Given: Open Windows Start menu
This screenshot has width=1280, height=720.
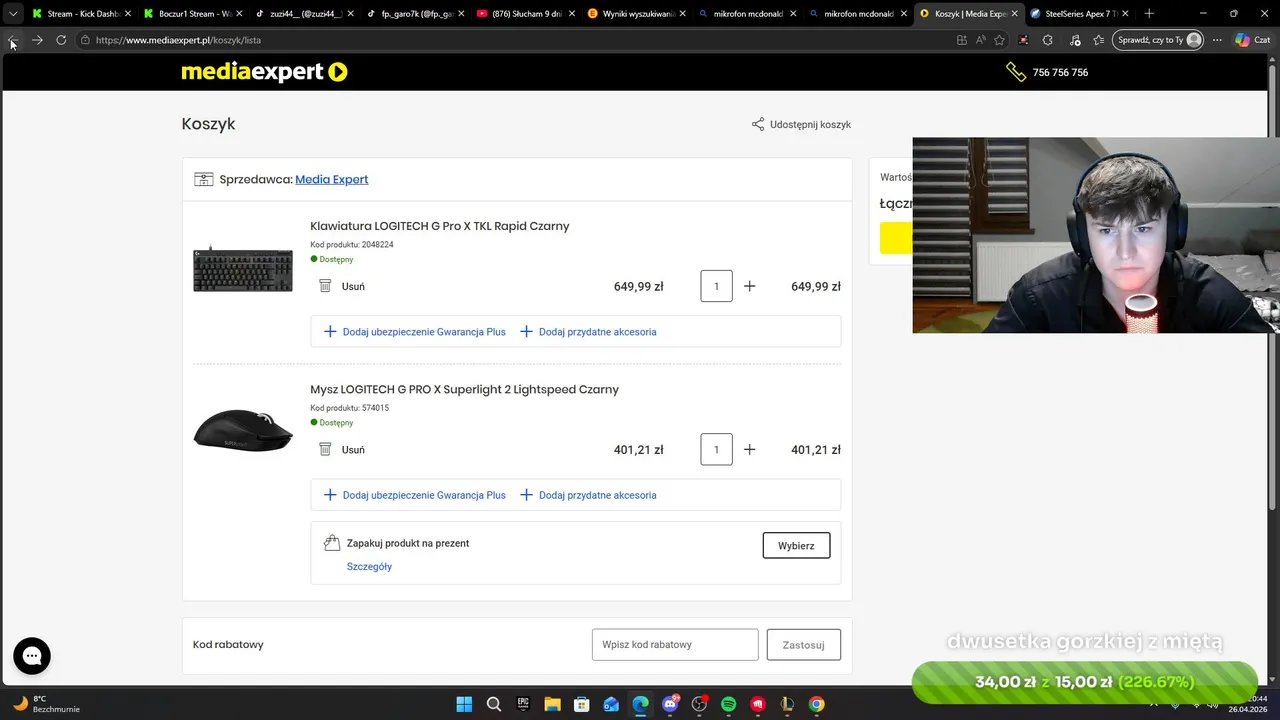Looking at the screenshot, I should coord(464,704).
